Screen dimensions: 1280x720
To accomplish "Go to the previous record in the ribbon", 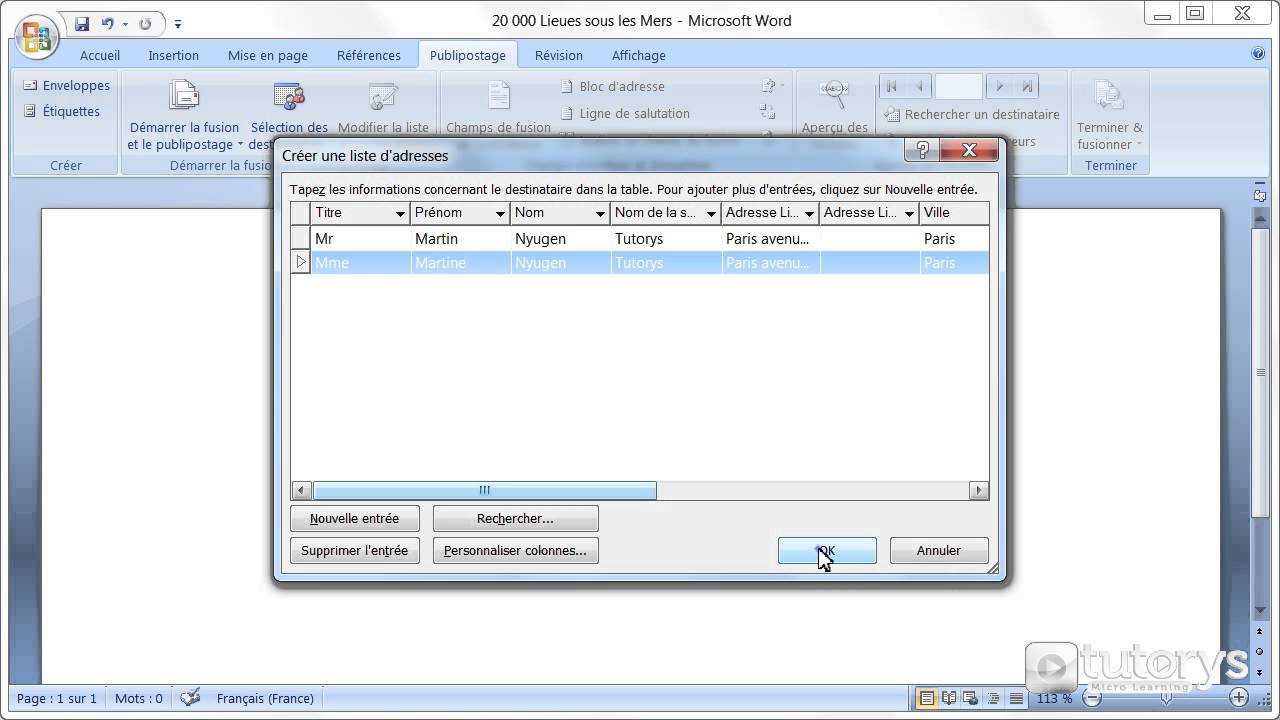I will click(918, 87).
